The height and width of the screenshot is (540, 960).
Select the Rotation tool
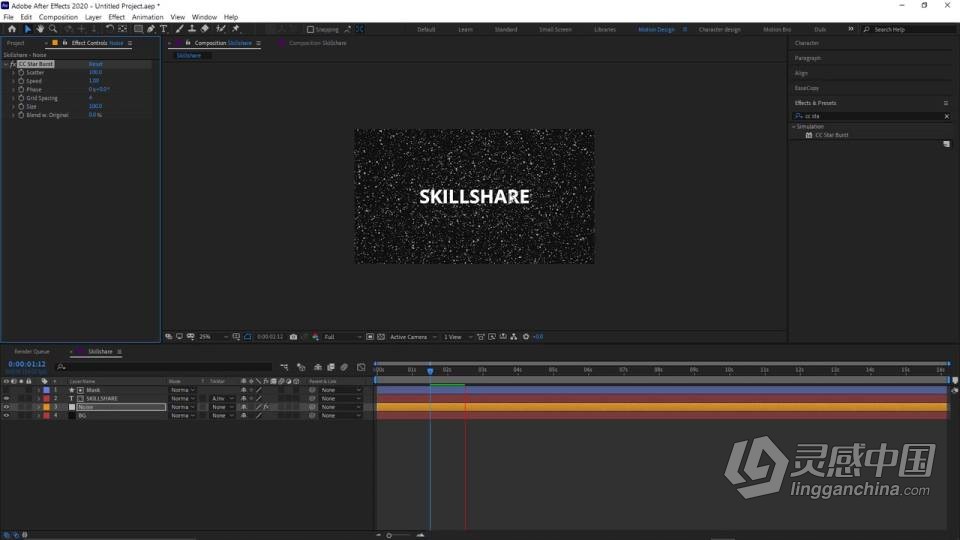tap(110, 29)
